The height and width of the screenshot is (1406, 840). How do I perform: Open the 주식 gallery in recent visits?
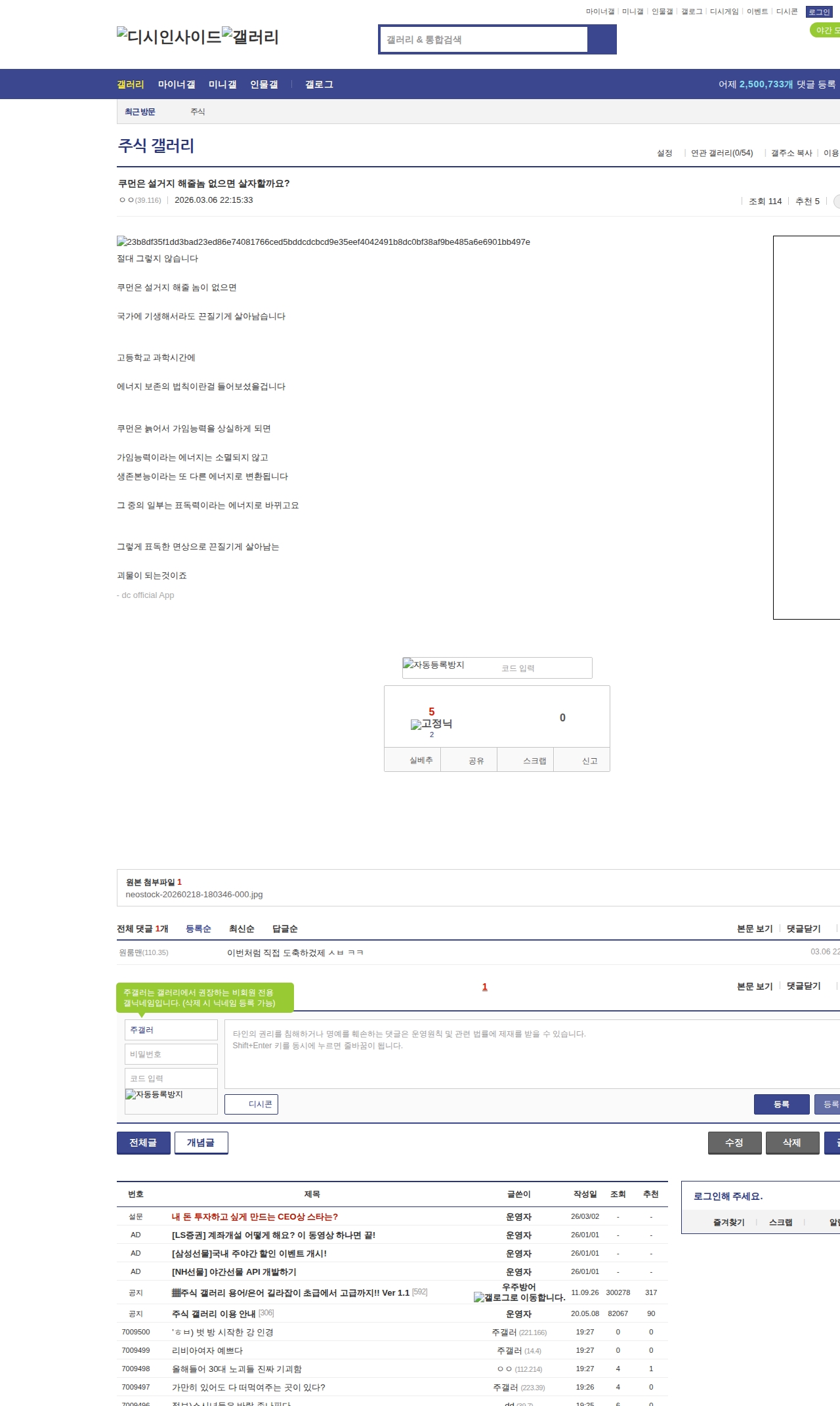click(x=198, y=112)
